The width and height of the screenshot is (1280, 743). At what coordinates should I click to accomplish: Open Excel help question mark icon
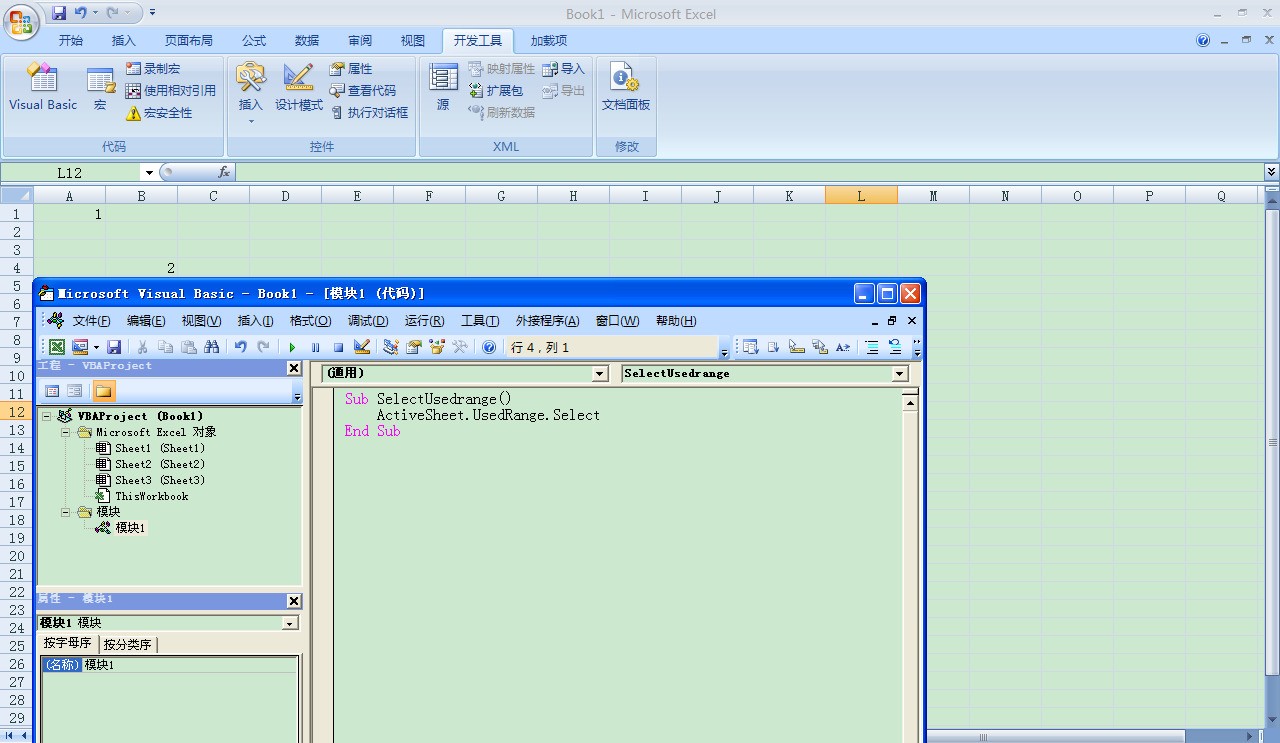(1203, 41)
